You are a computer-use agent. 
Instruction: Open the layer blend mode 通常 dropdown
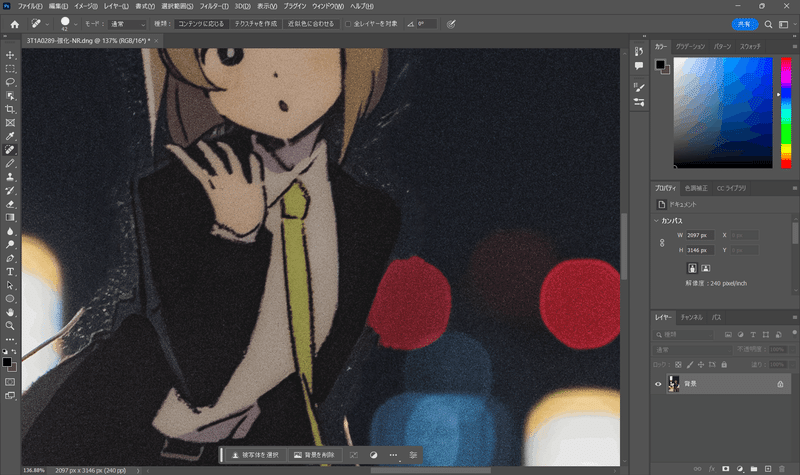point(692,350)
